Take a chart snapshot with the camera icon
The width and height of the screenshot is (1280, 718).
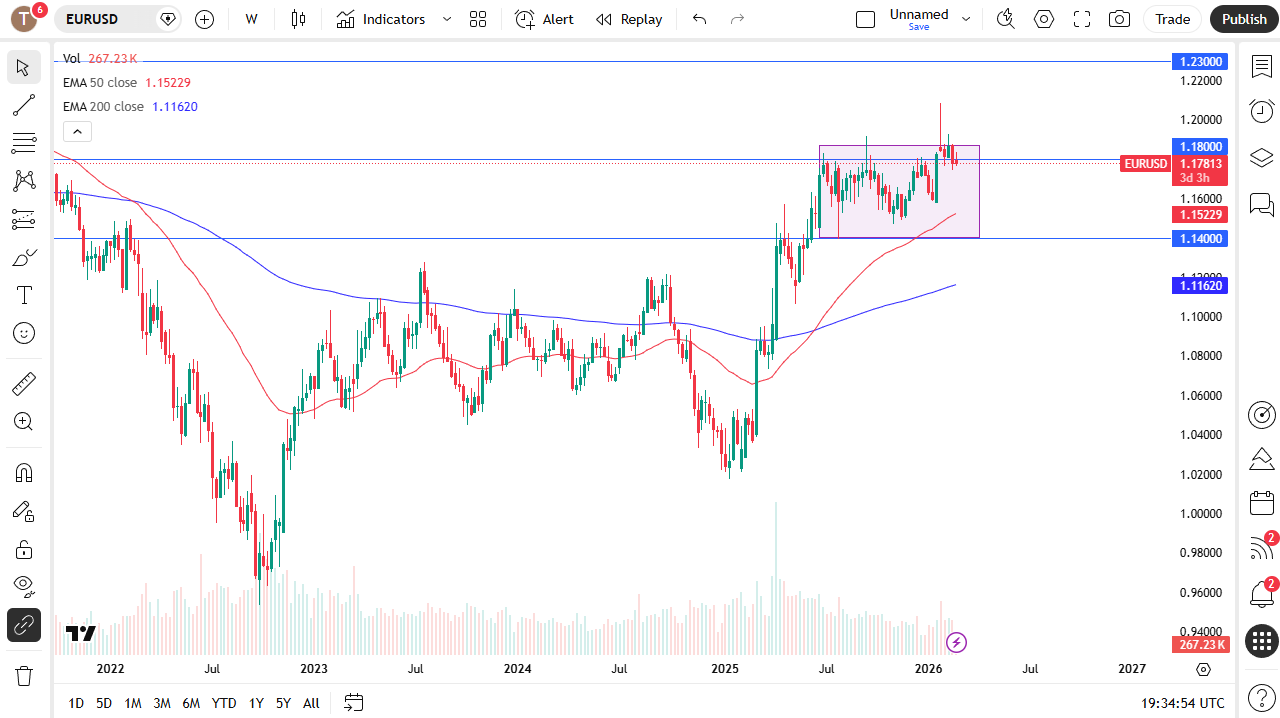pyautogui.click(x=1118, y=19)
